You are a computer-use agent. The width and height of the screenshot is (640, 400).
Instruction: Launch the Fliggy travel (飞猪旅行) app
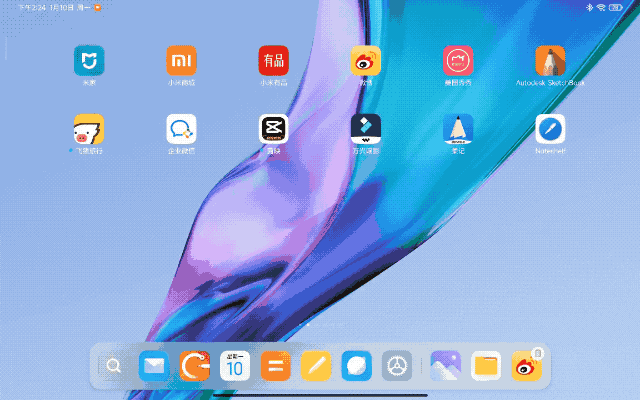[x=89, y=129]
